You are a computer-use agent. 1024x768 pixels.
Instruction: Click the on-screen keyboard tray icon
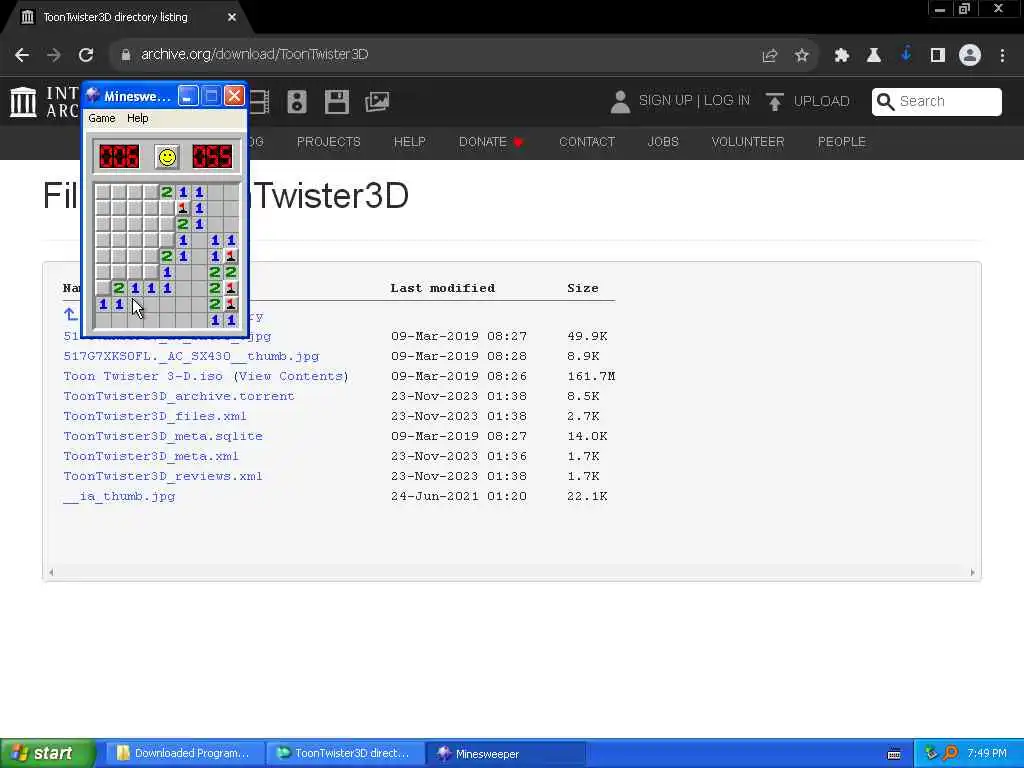coord(894,754)
